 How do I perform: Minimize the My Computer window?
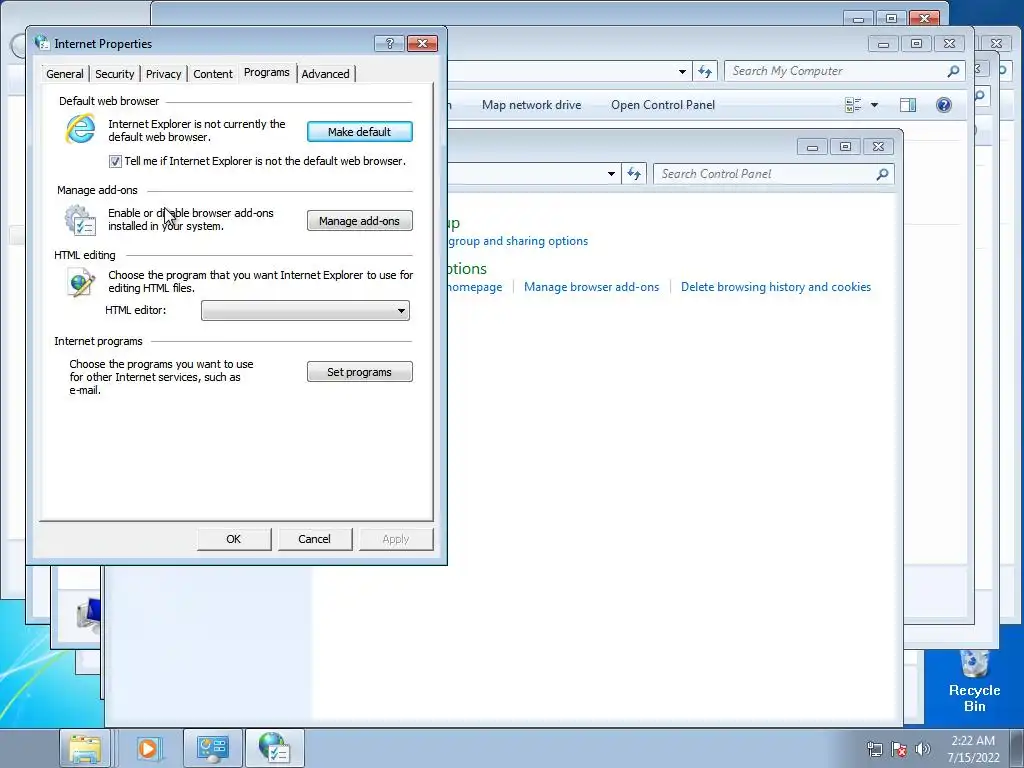(x=883, y=44)
